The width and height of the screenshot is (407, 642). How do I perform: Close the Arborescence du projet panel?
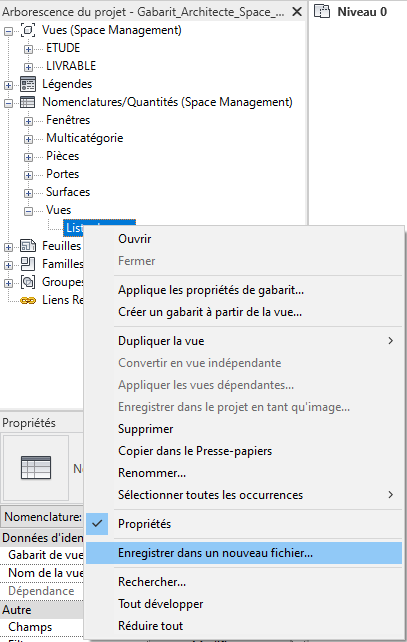(297, 11)
